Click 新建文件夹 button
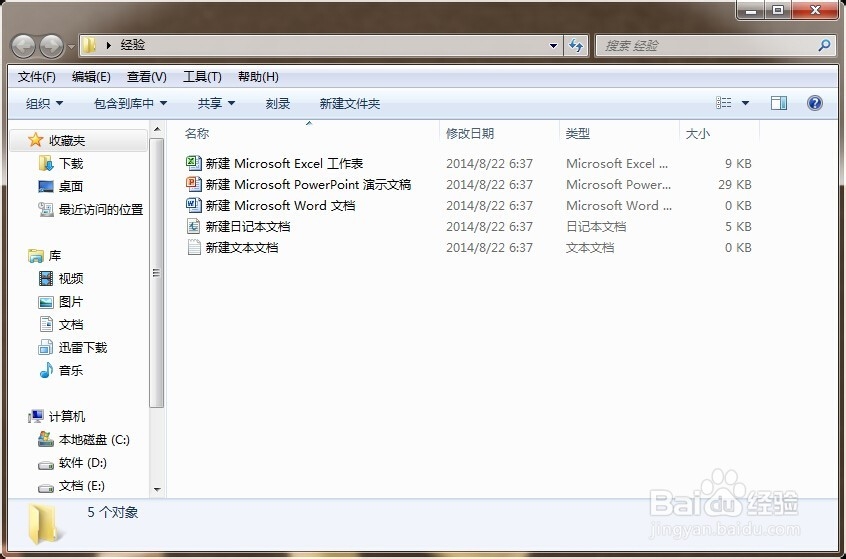Image resolution: width=846 pixels, height=559 pixels. pyautogui.click(x=350, y=104)
